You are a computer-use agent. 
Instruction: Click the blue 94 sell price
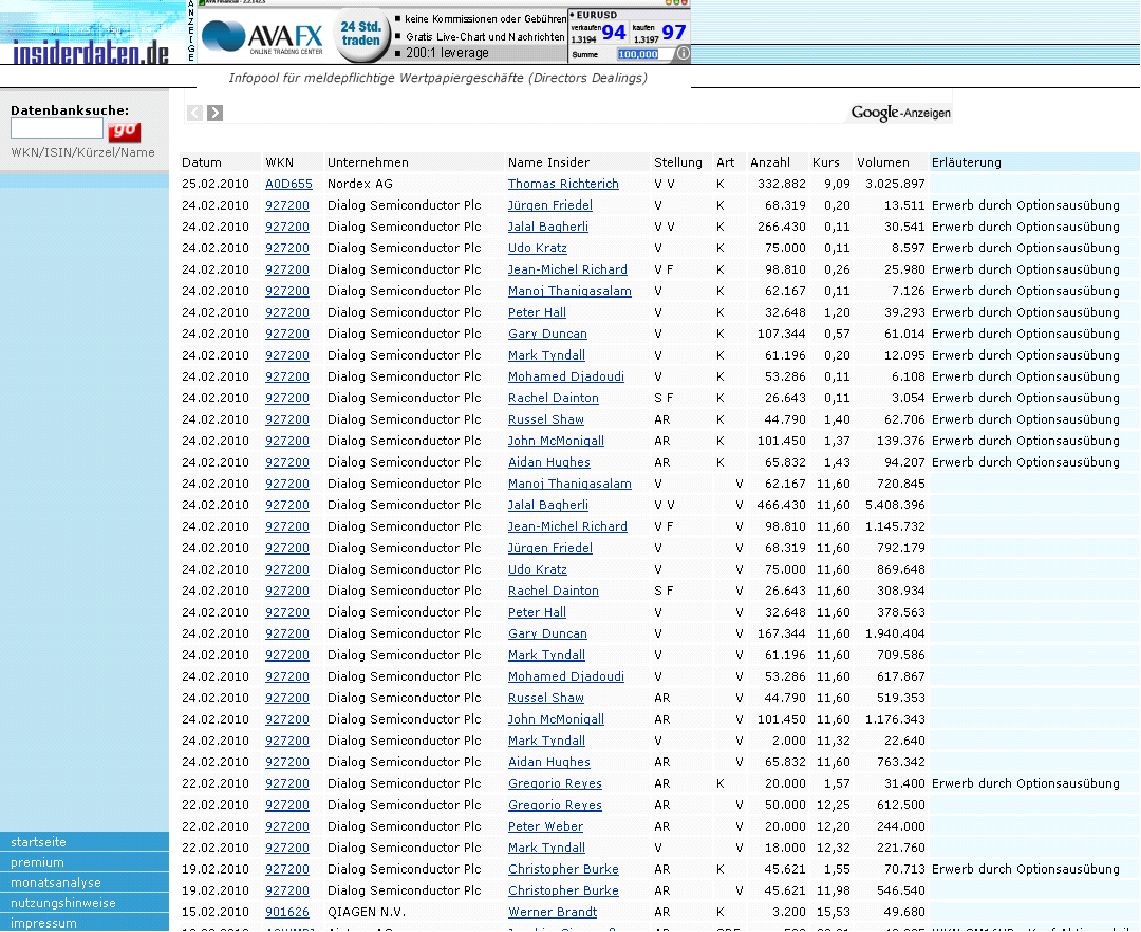click(613, 33)
